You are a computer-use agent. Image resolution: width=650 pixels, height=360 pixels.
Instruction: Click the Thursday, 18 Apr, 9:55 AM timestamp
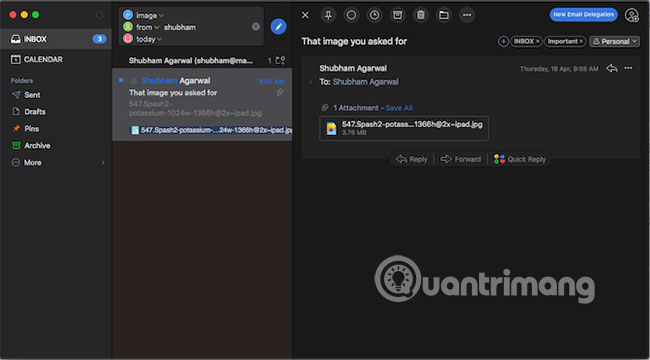click(559, 69)
